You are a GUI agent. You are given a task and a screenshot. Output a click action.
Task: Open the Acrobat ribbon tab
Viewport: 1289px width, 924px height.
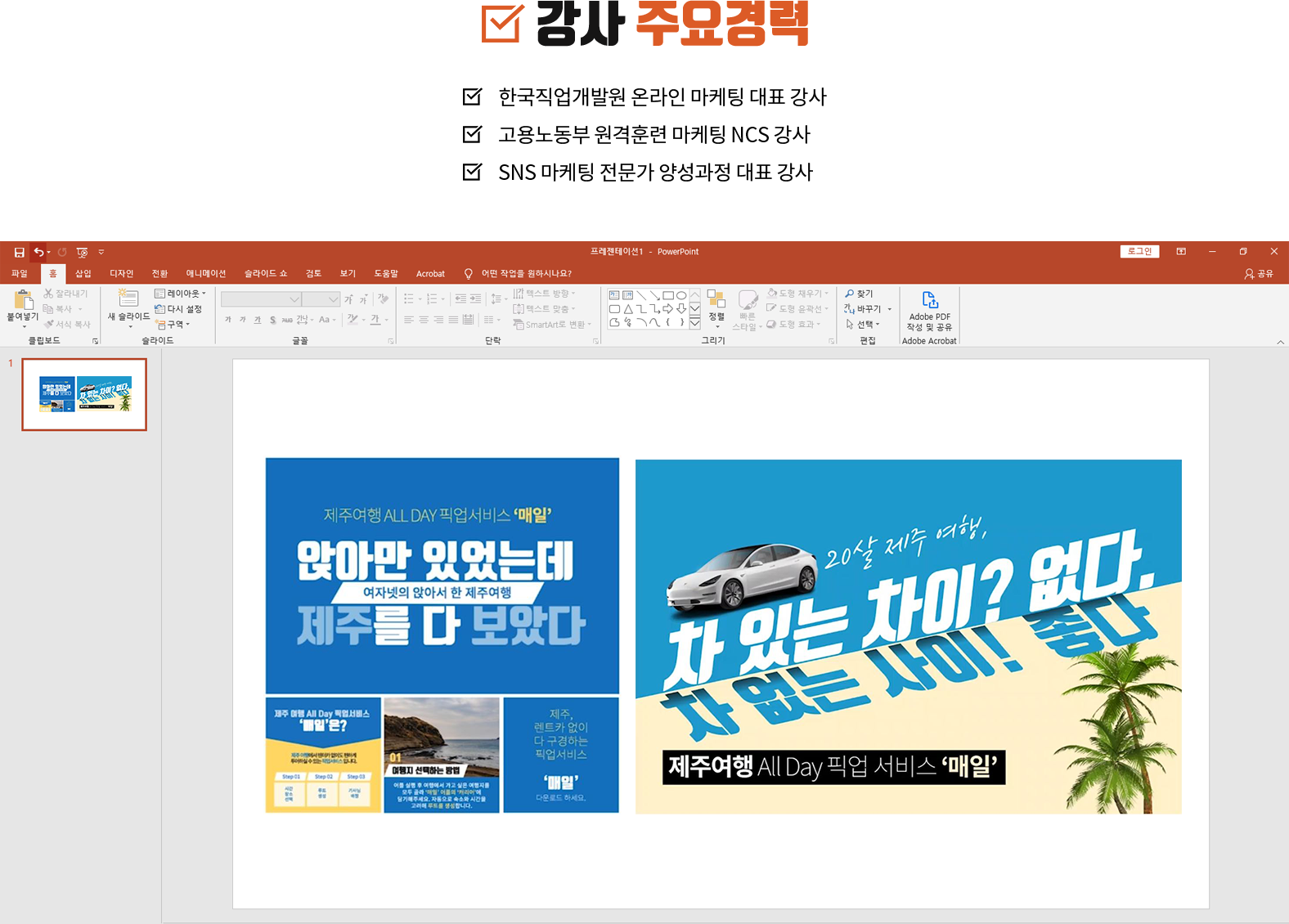[430, 273]
